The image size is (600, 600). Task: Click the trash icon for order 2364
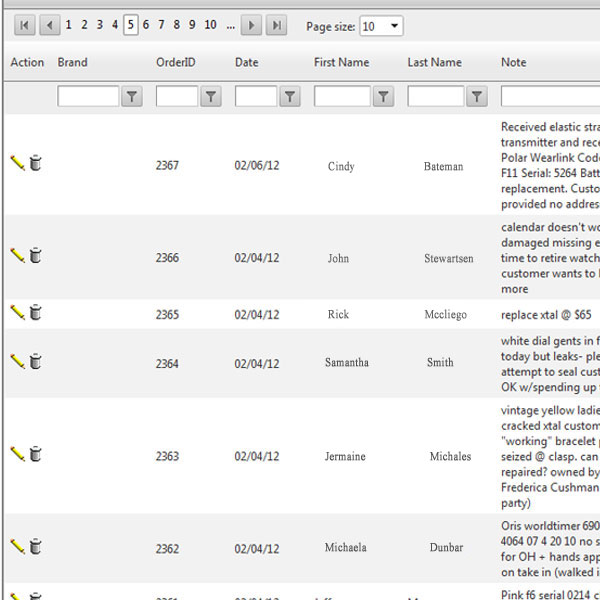click(35, 361)
